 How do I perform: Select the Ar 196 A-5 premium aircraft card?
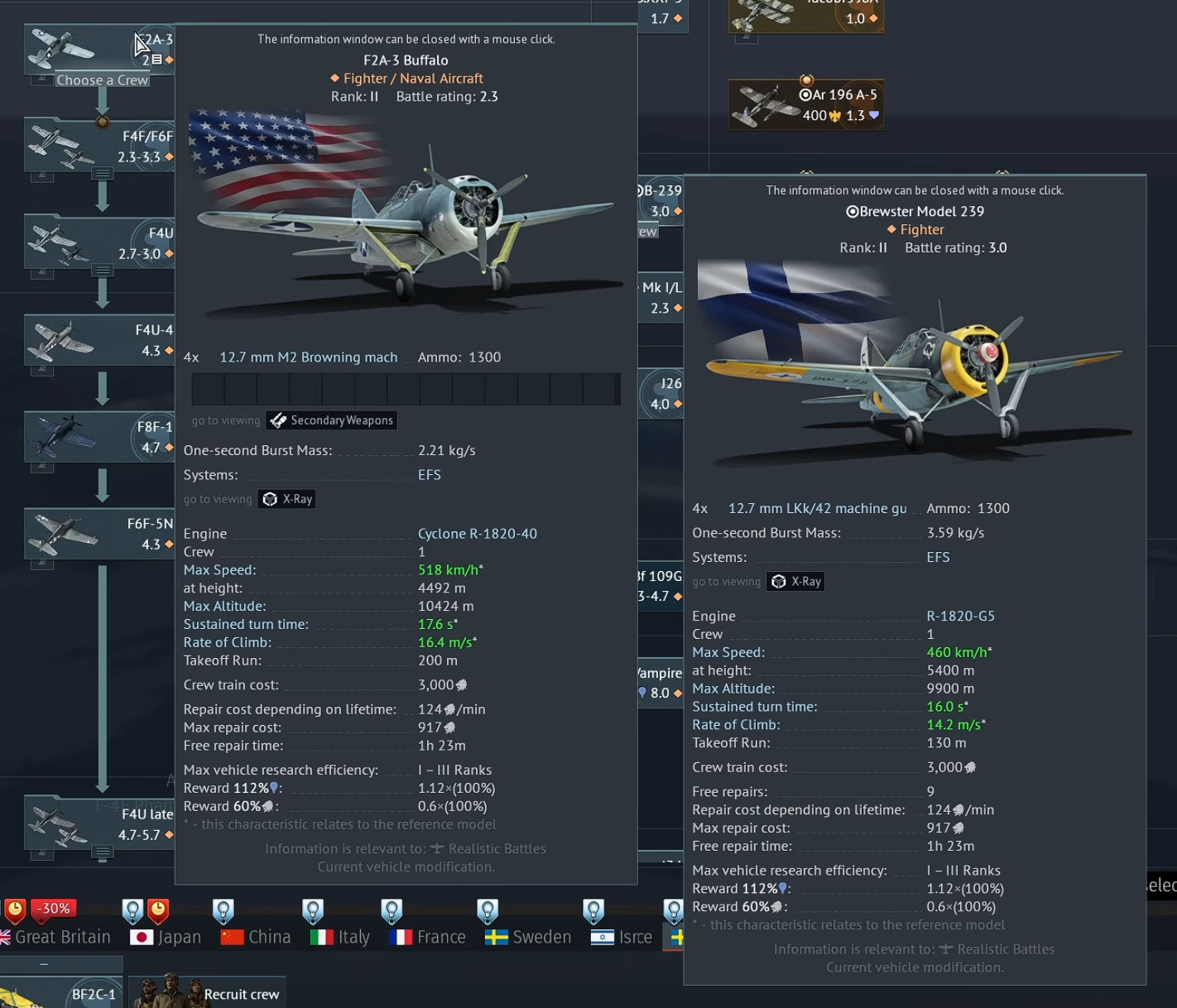[x=806, y=104]
